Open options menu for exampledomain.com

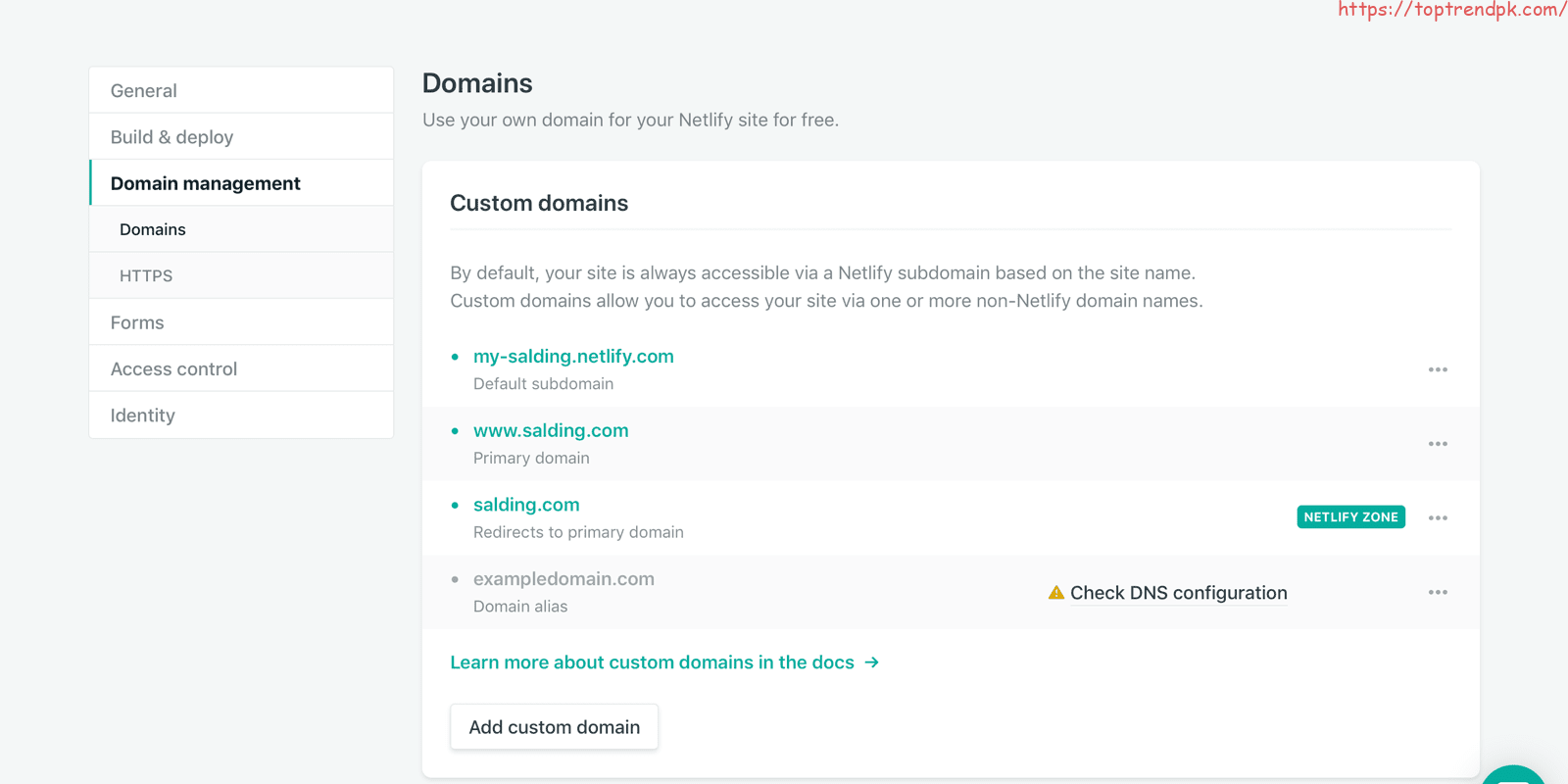1438,592
